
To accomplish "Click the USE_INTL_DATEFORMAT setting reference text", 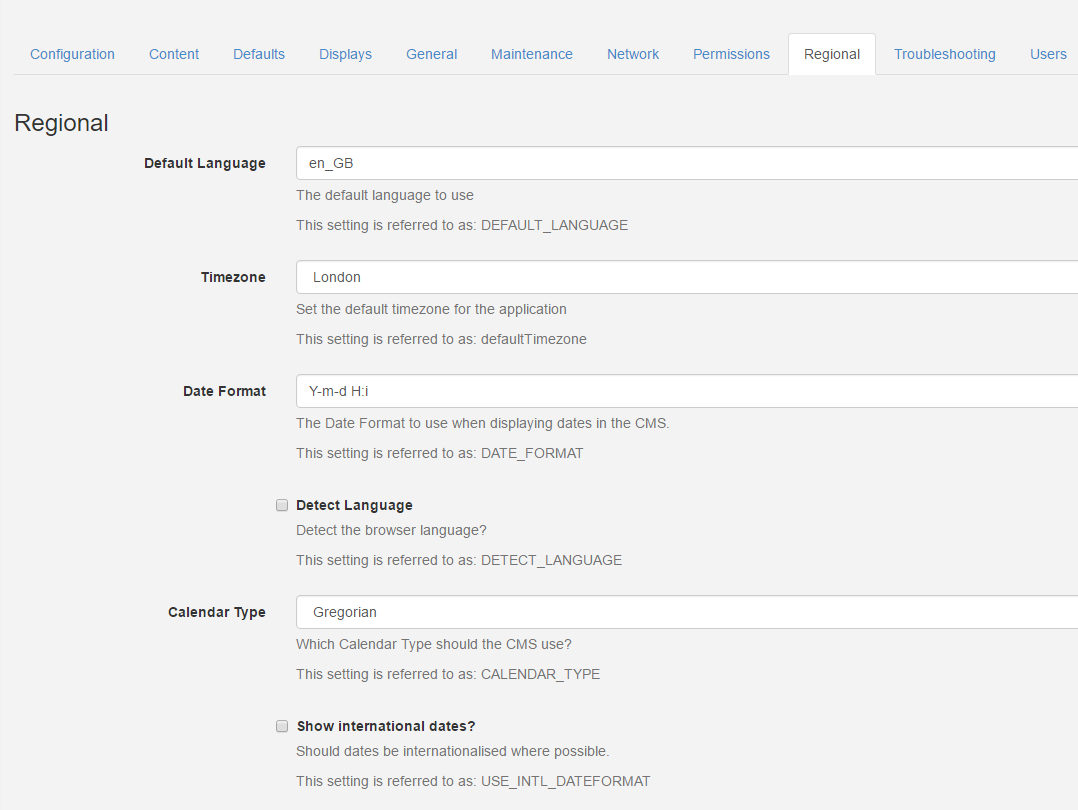I will pos(473,781).
